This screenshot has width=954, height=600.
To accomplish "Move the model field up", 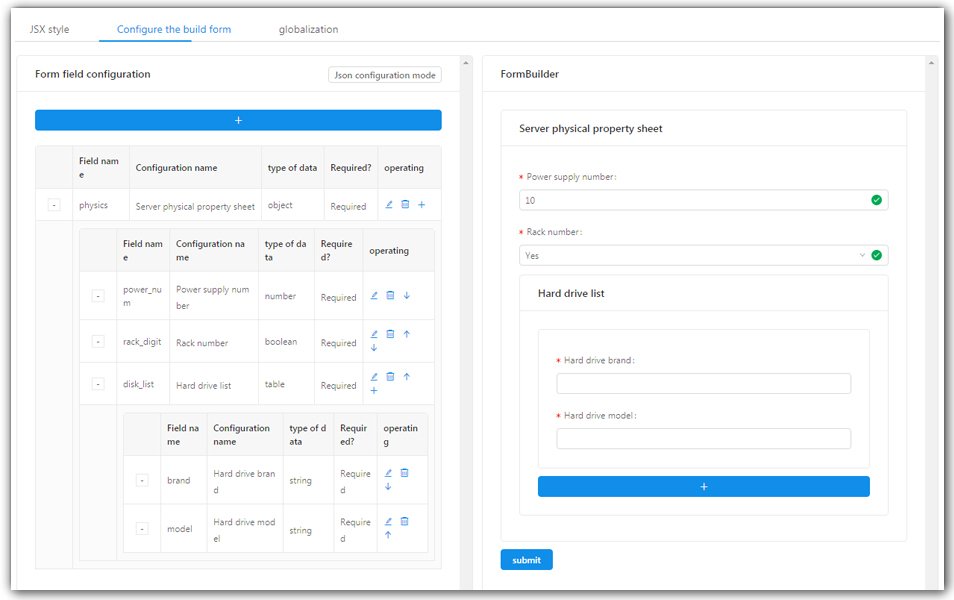I will (x=387, y=534).
